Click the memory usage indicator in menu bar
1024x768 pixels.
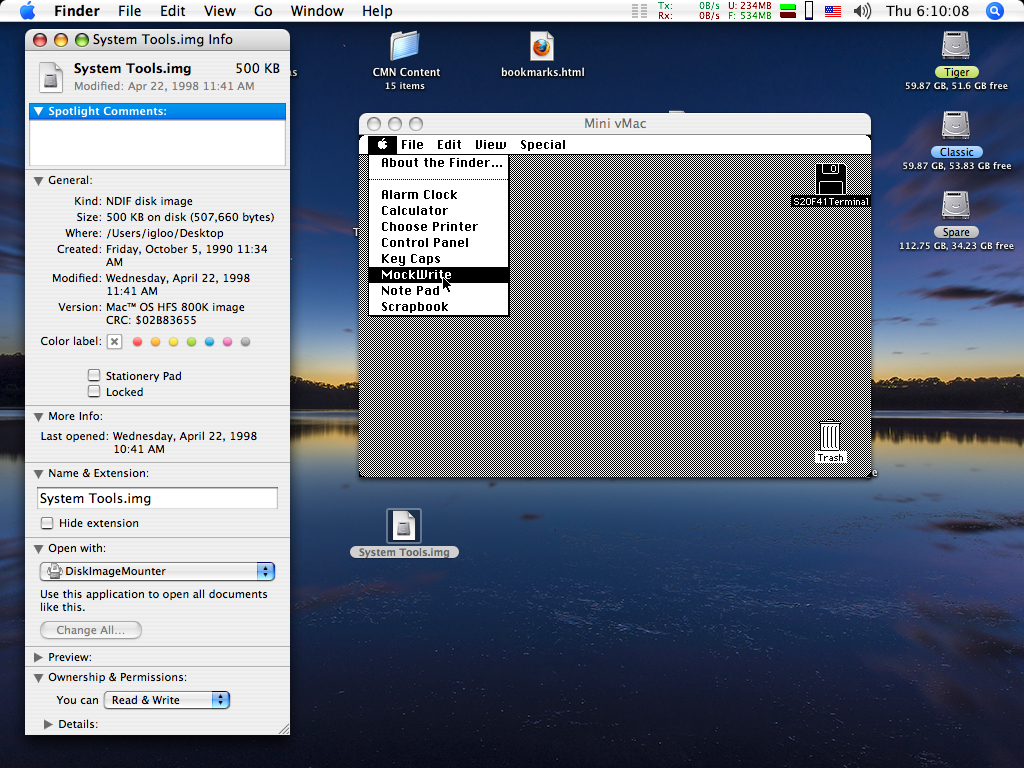750,11
